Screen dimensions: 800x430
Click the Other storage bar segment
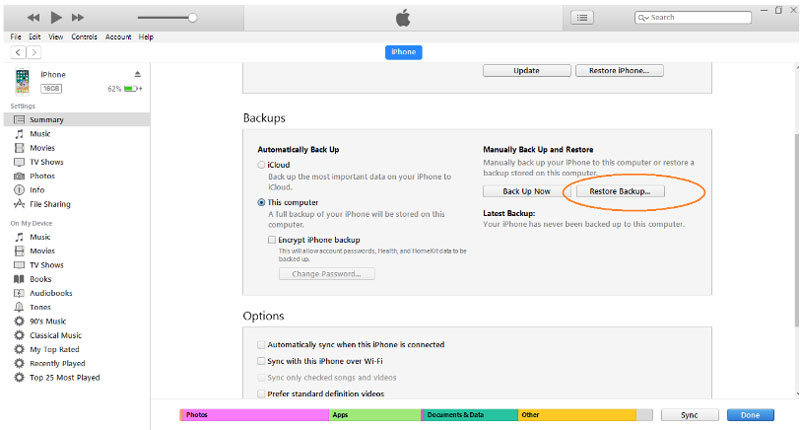point(577,415)
